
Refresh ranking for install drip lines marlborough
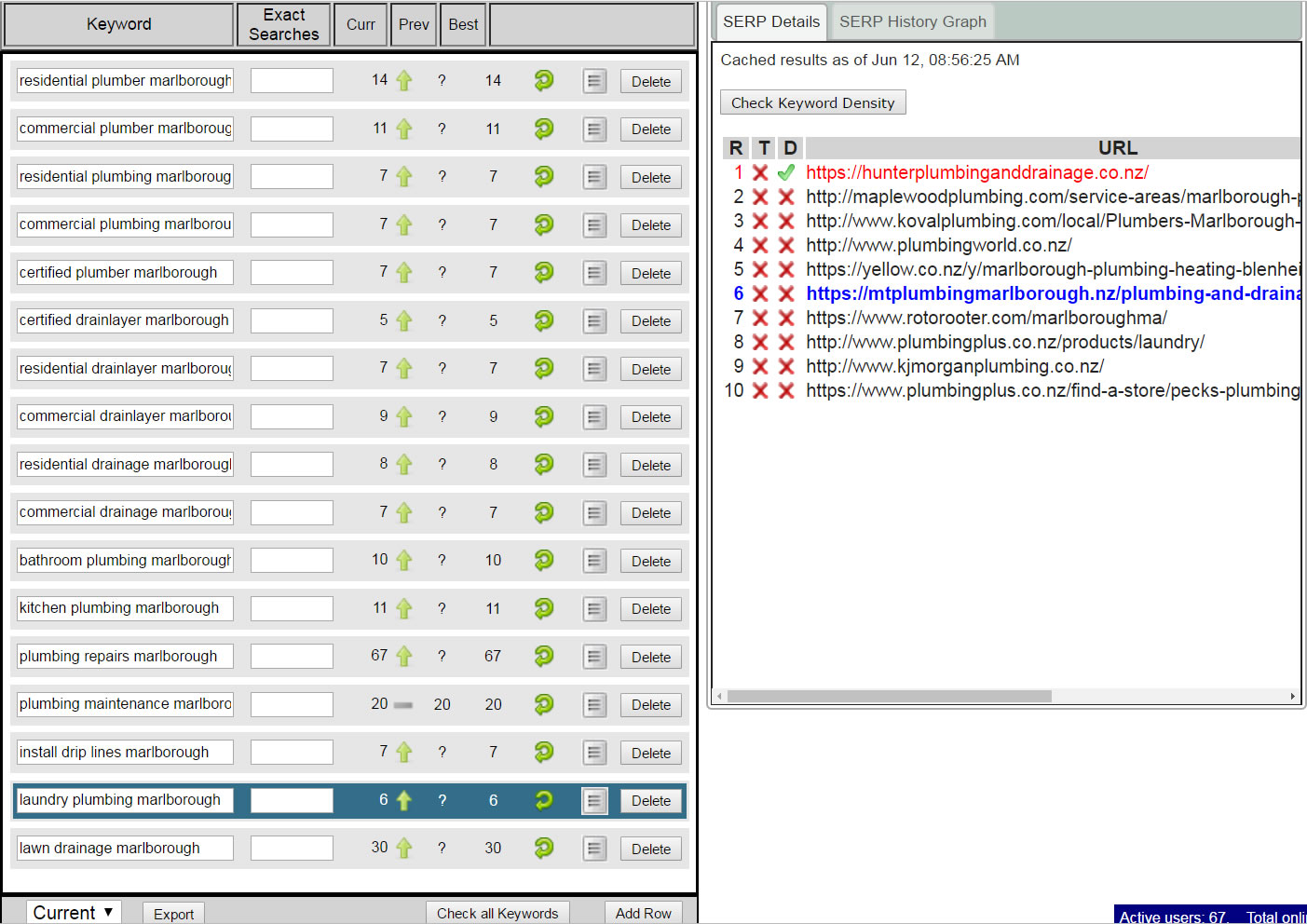(x=544, y=752)
